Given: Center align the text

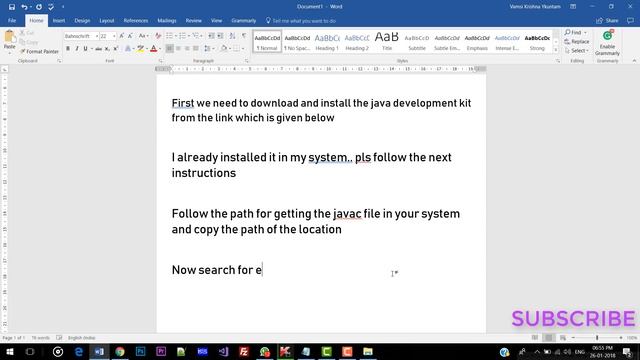Looking at the screenshot, I should [178, 49].
